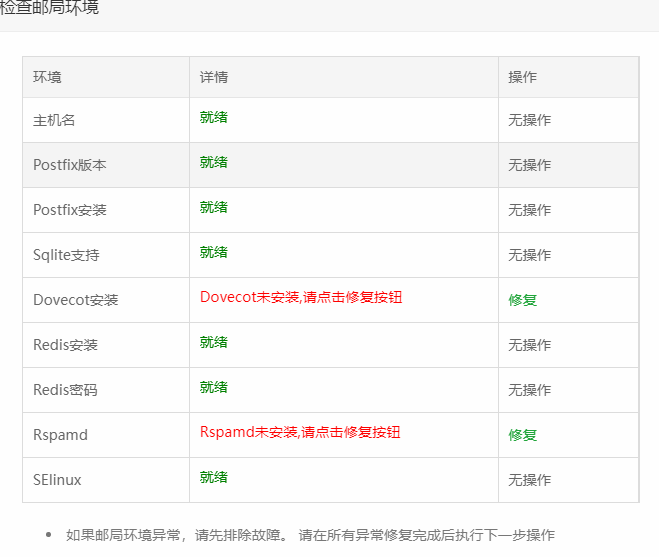This screenshot has height=557, width=659.
Task: Click 无操作 in the Postfix版本 row
Action: [530, 165]
